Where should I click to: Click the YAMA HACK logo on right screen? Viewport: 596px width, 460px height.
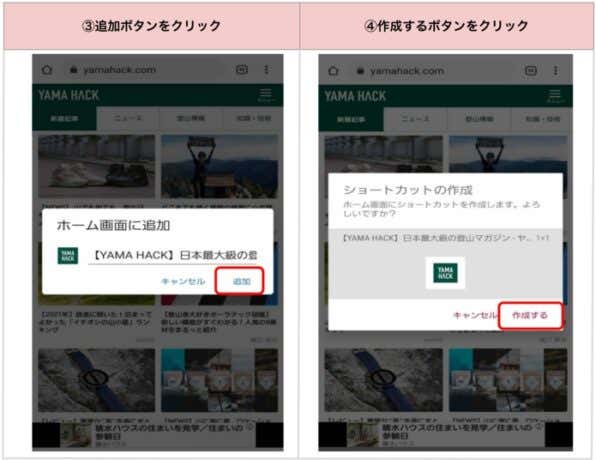click(x=355, y=96)
